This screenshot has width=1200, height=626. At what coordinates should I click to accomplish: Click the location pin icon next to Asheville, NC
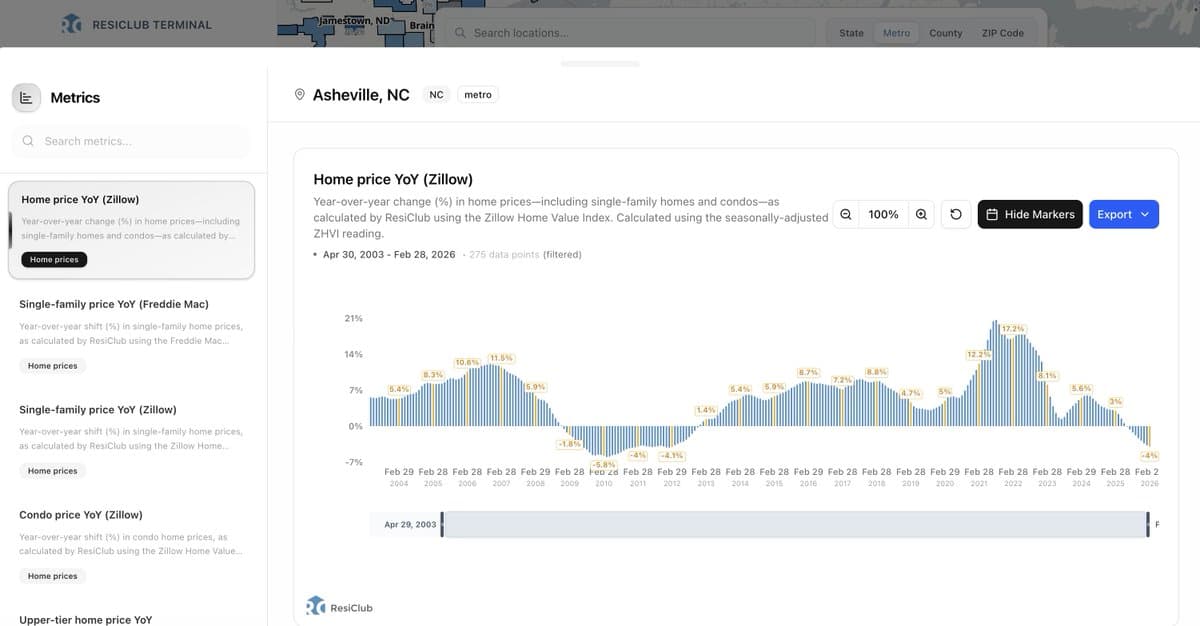click(299, 93)
